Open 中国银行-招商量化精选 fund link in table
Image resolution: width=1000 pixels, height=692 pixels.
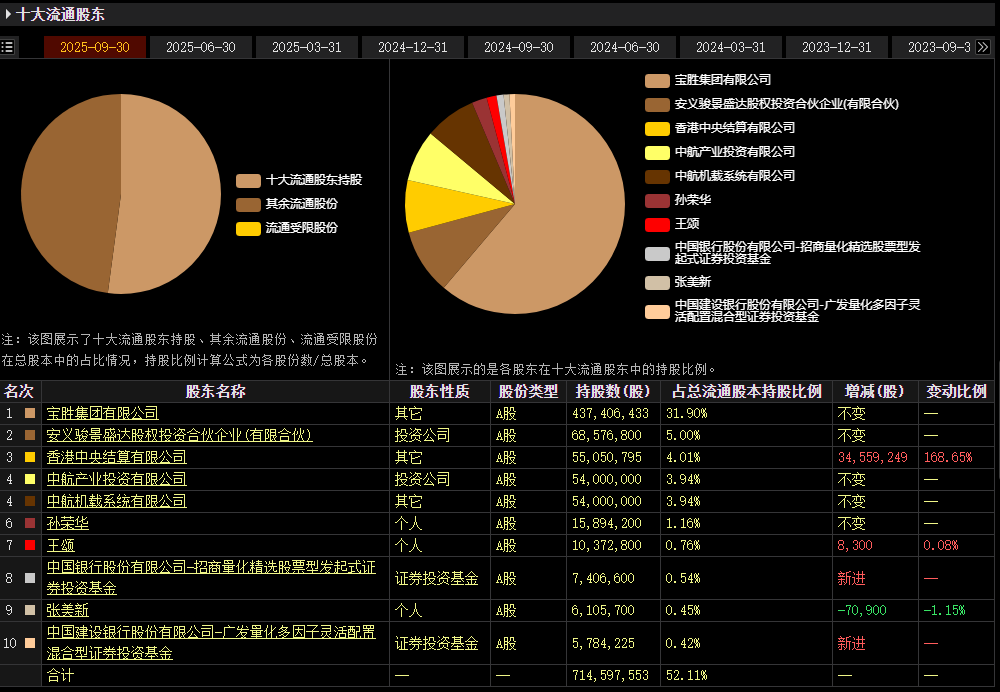(211, 578)
